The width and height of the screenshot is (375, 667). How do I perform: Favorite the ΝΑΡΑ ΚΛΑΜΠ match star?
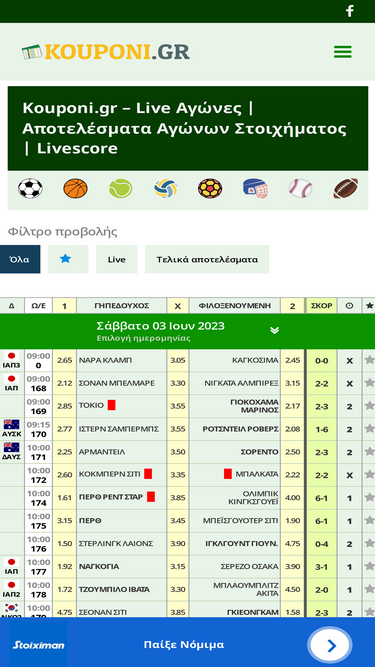click(x=369, y=360)
